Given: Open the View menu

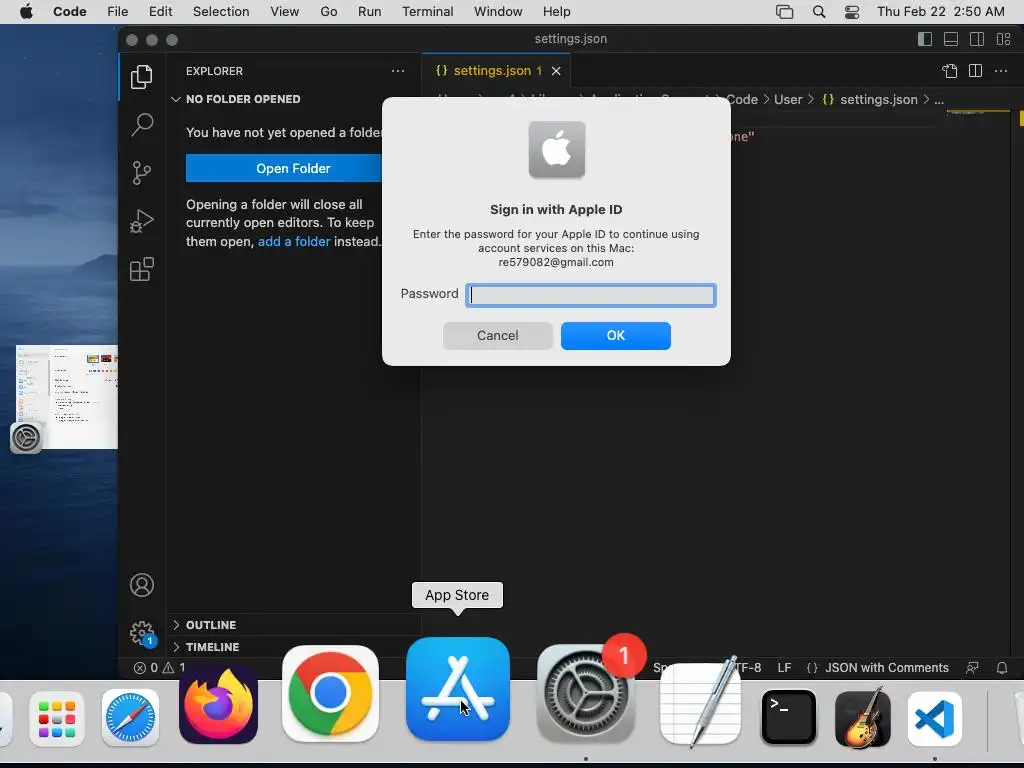Looking at the screenshot, I should click(285, 12).
